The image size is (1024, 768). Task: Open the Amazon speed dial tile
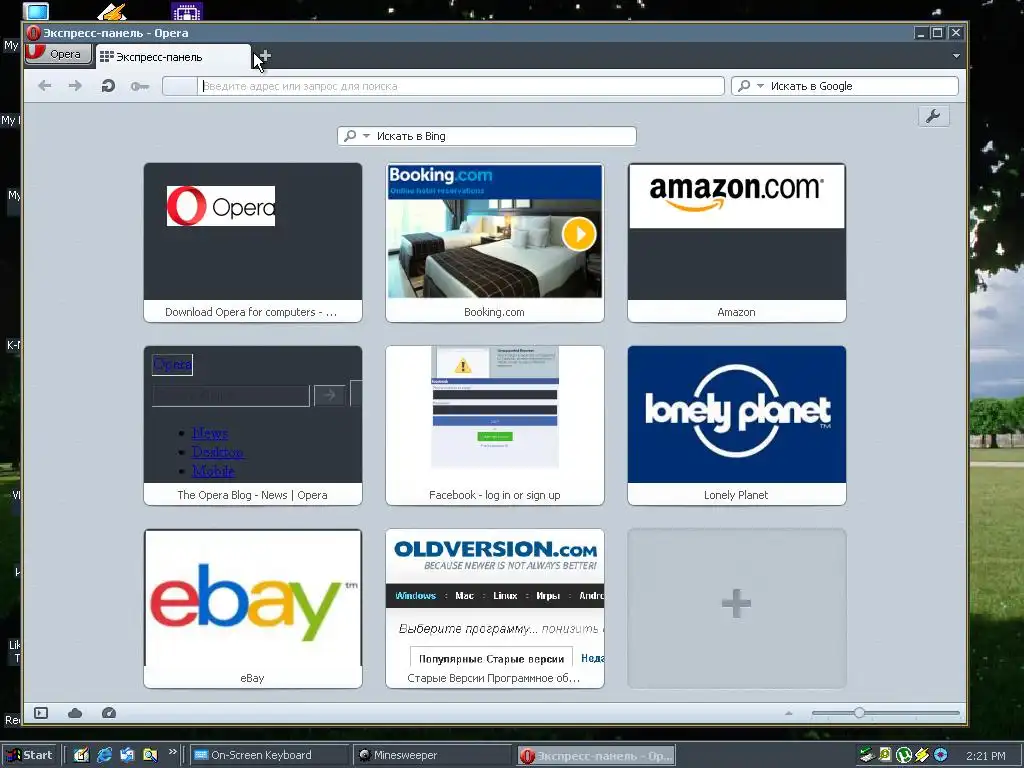(x=737, y=242)
